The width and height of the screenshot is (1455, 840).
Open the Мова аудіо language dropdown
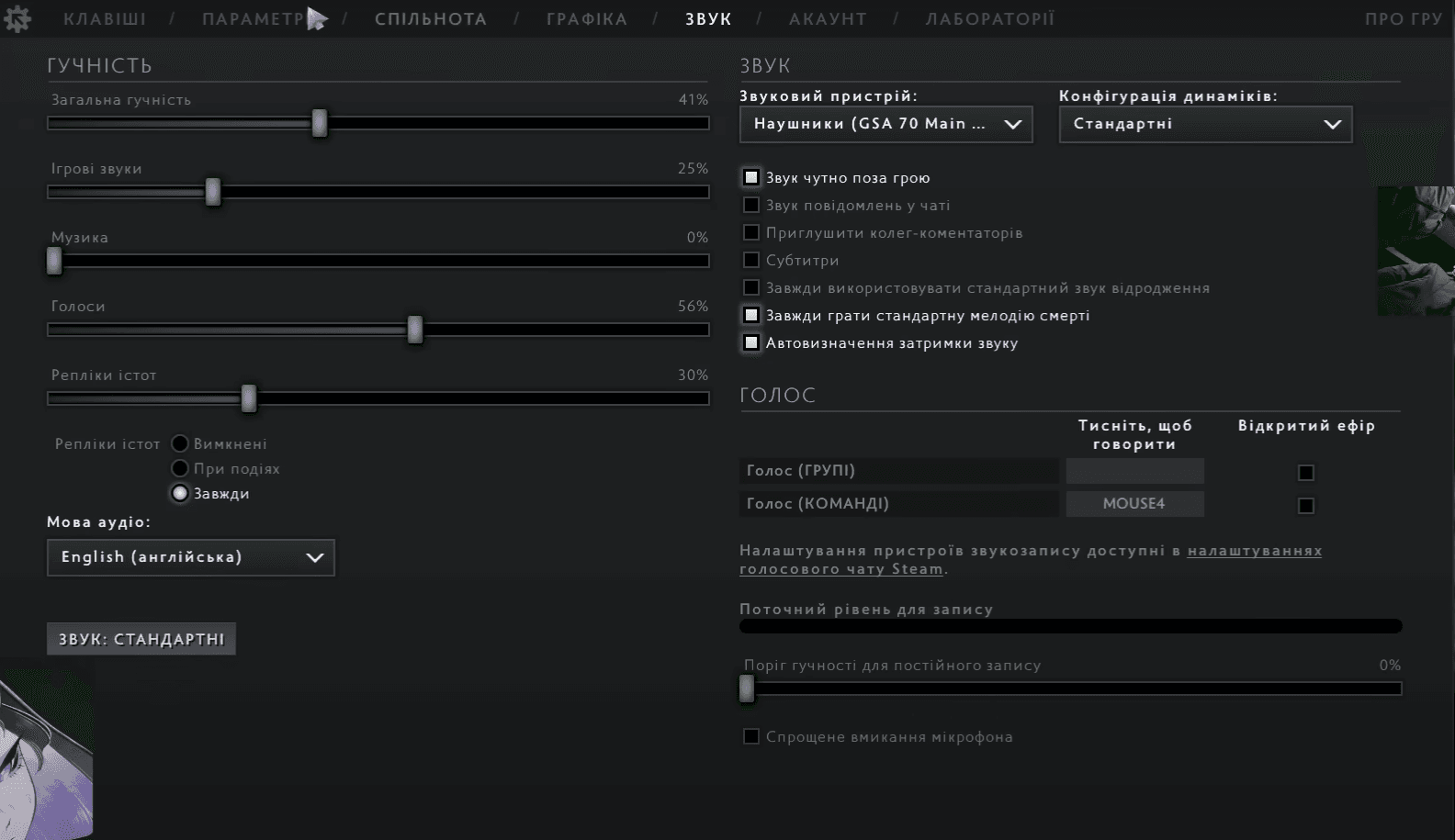click(191, 557)
